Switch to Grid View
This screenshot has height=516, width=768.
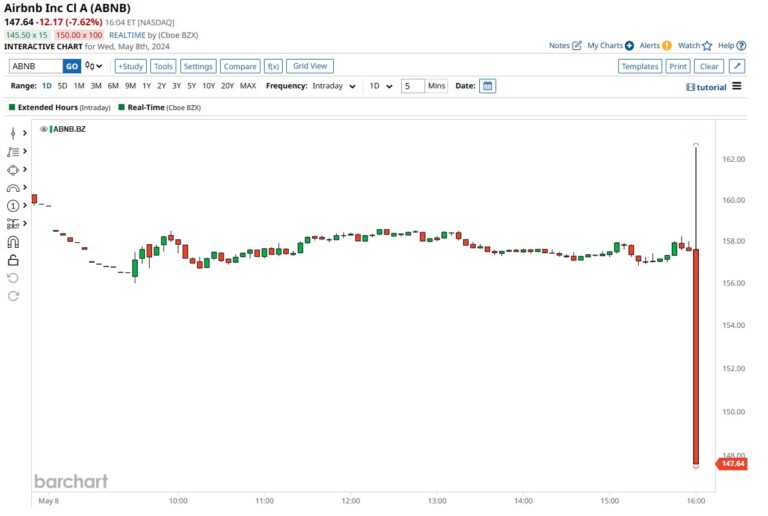tap(310, 66)
